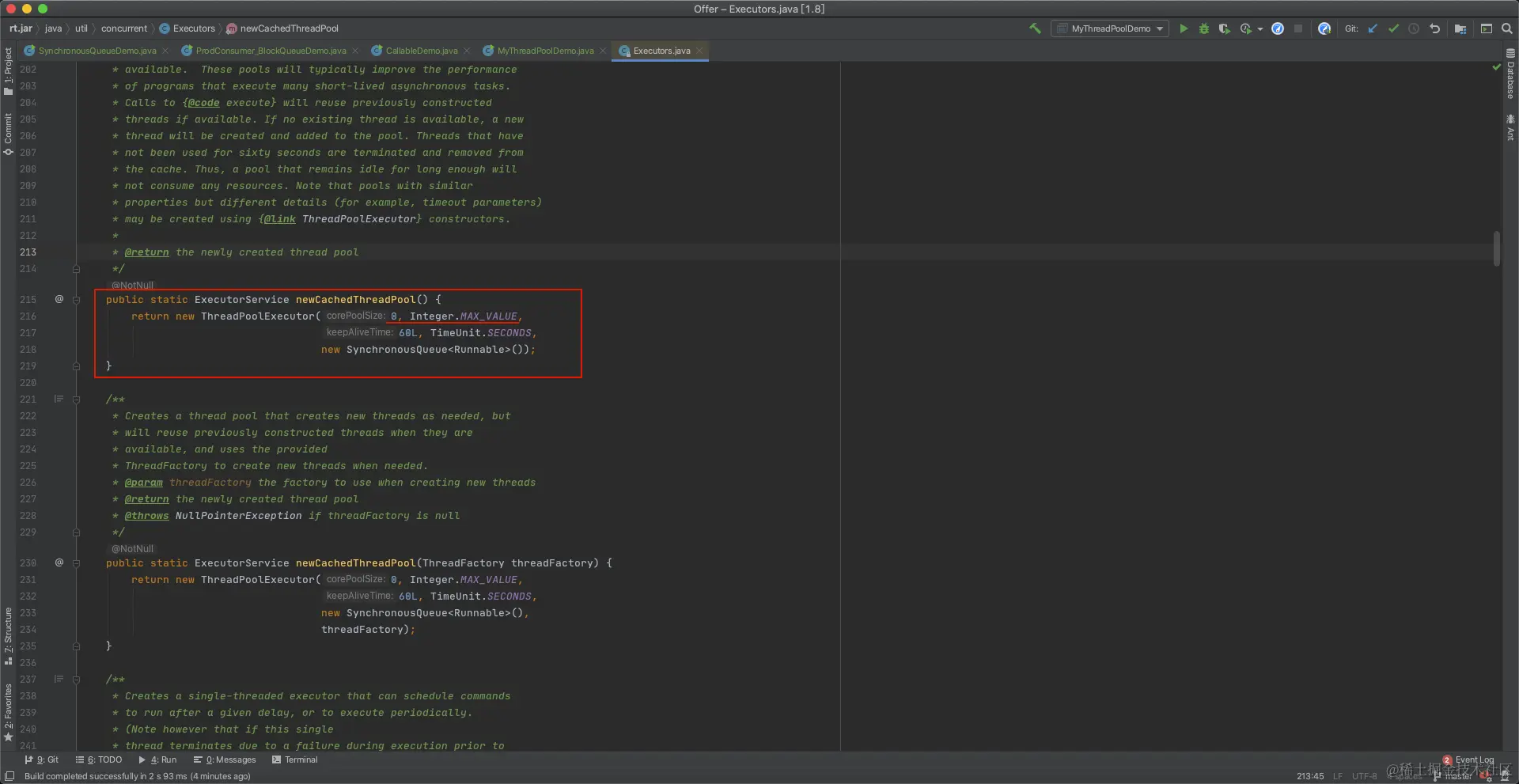The height and width of the screenshot is (784, 1519).
Task: Collapse the Javadoc comment starting at line 221
Action: pyautogui.click(x=76, y=400)
